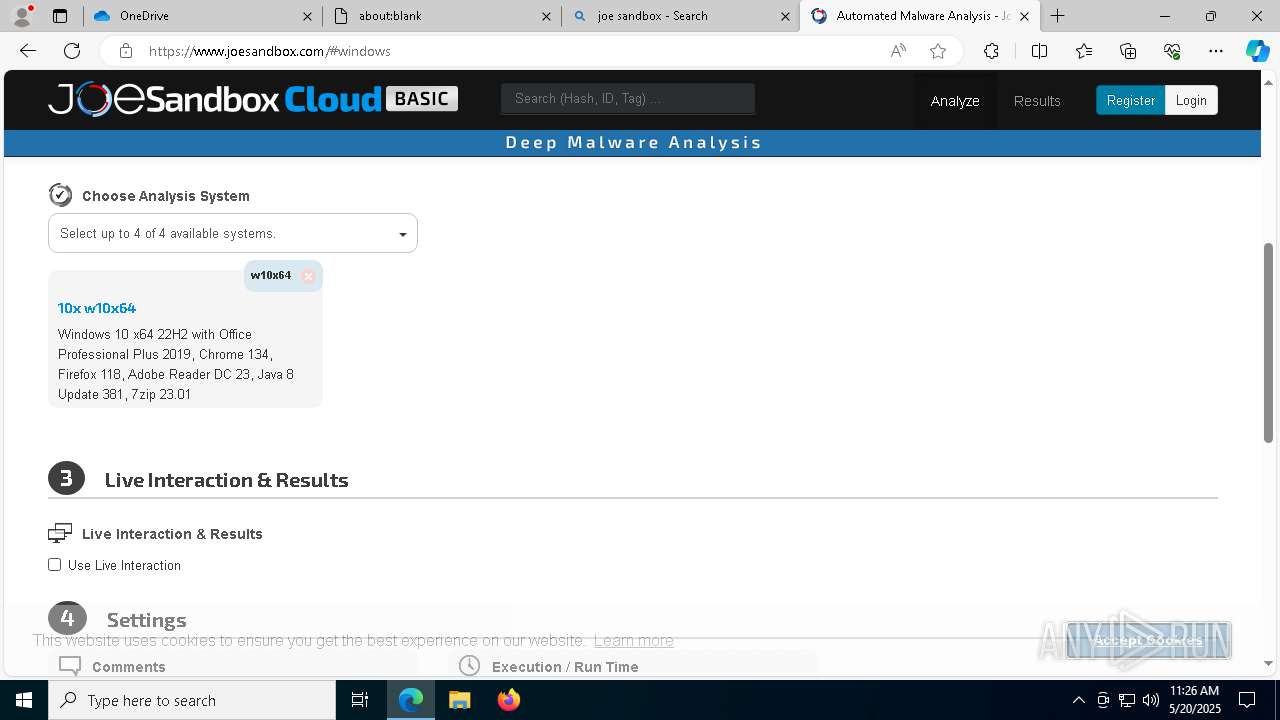
Task: Click the Search Hash, ID, Tag field
Action: pos(628,98)
